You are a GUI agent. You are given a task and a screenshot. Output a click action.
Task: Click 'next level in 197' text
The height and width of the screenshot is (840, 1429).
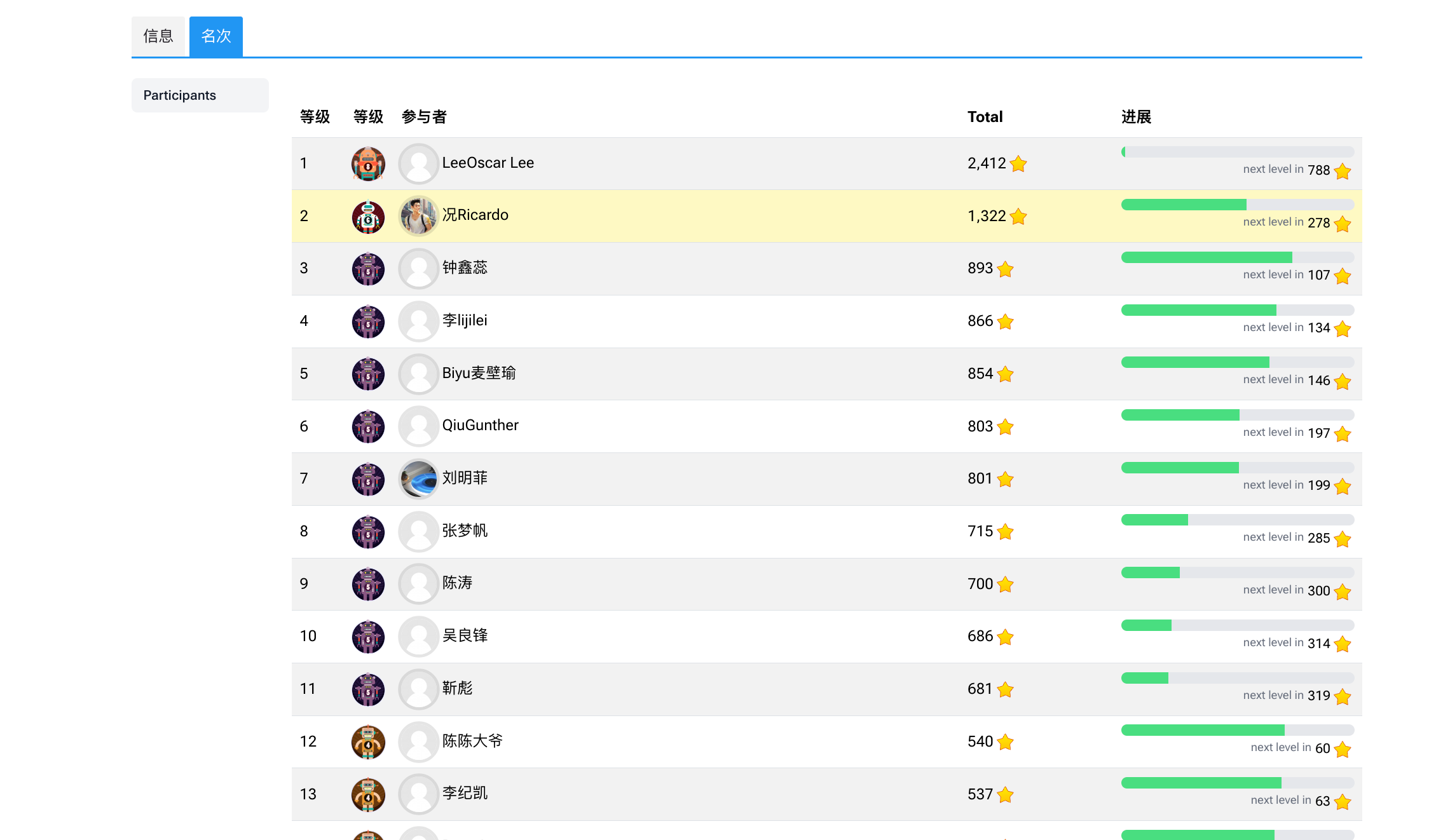point(1286,433)
